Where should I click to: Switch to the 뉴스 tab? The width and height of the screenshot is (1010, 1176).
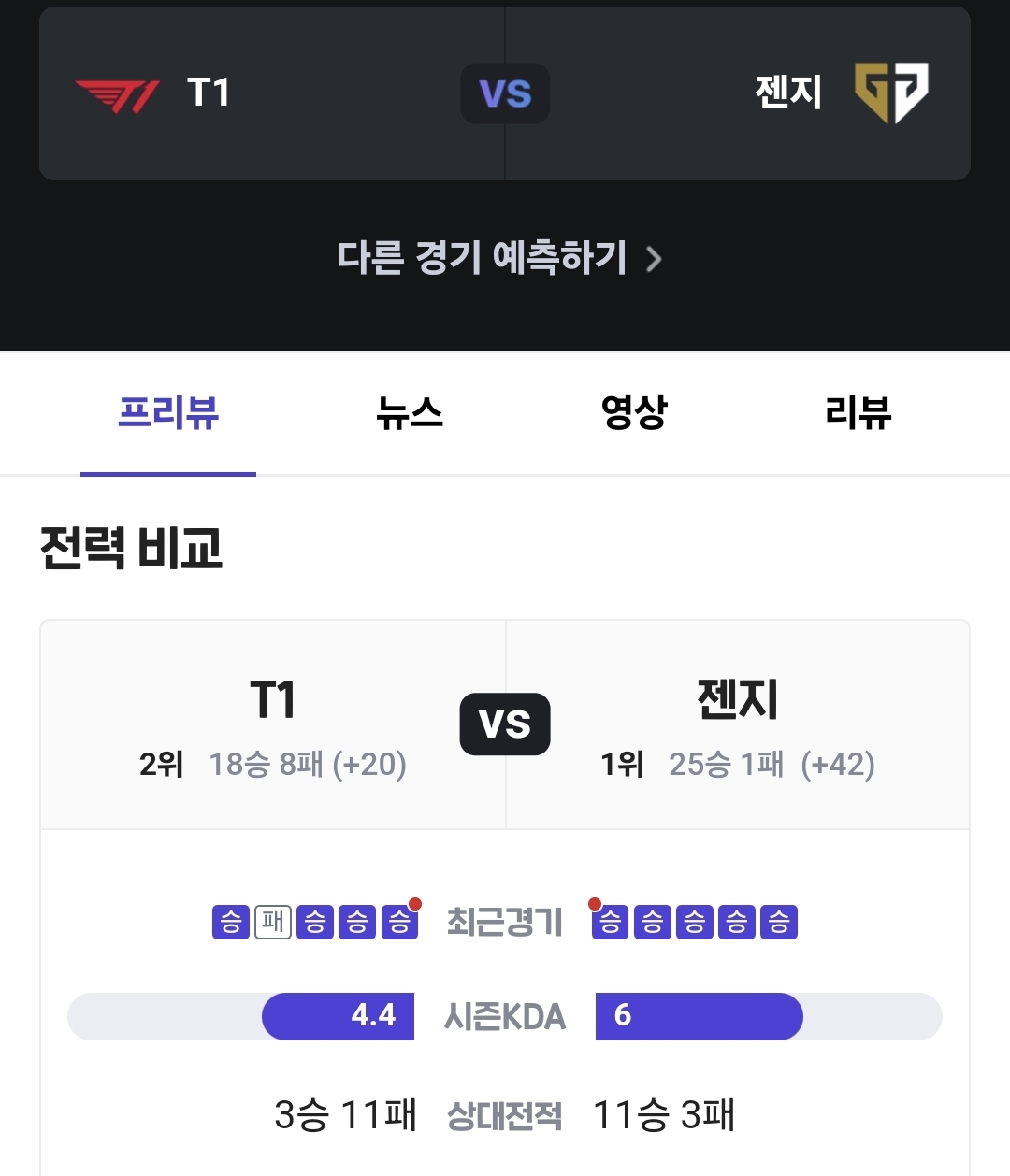click(409, 413)
